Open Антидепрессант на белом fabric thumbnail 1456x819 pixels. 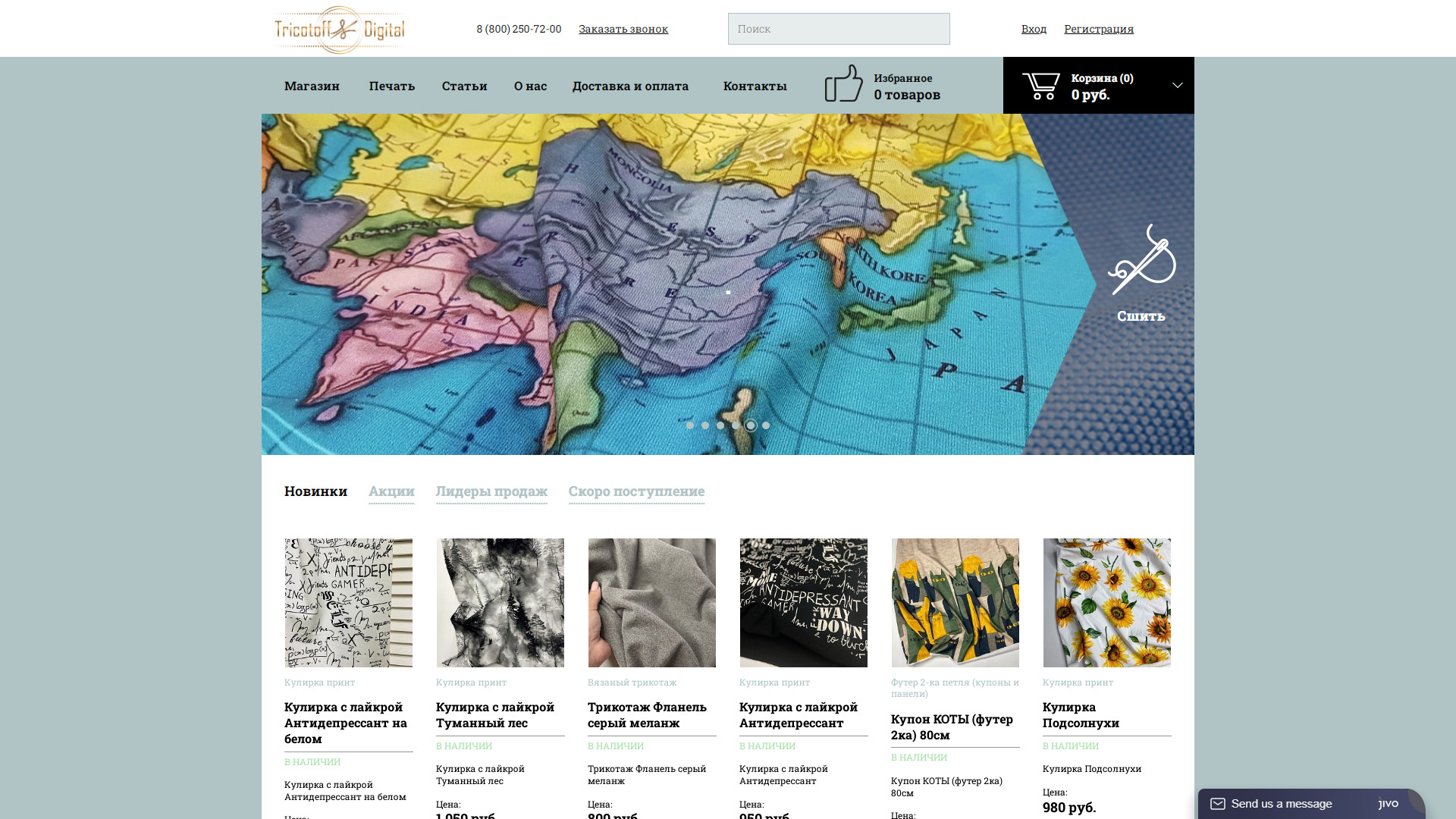(x=349, y=603)
